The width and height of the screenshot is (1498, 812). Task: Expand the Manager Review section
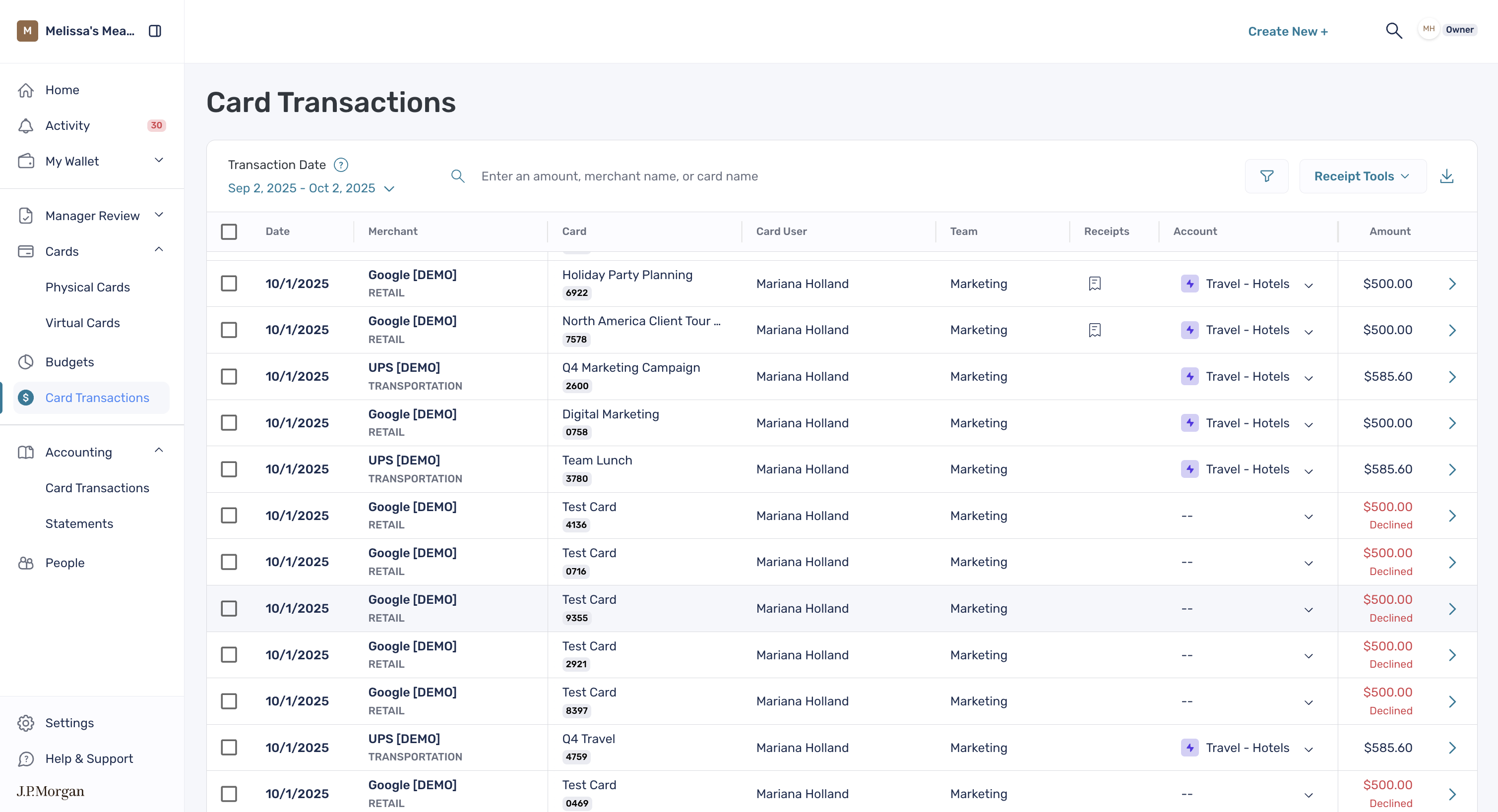[x=159, y=215]
